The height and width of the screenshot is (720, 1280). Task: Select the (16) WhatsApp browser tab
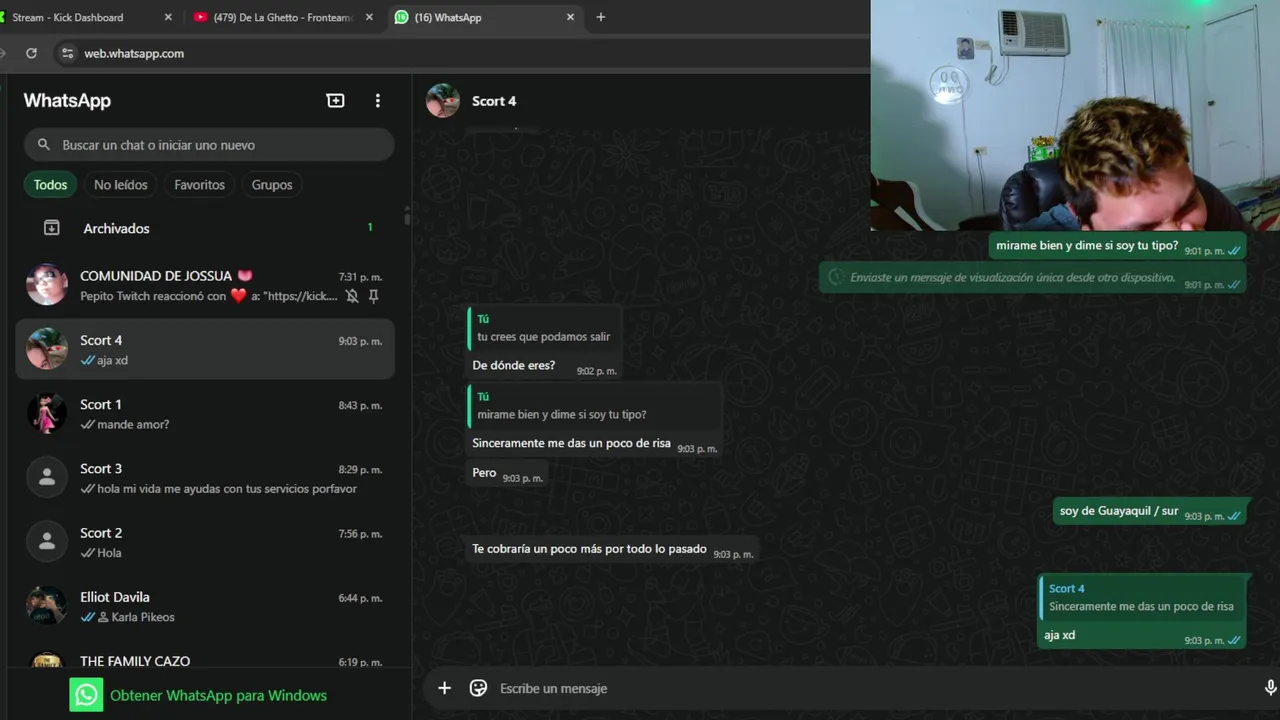pyautogui.click(x=485, y=17)
